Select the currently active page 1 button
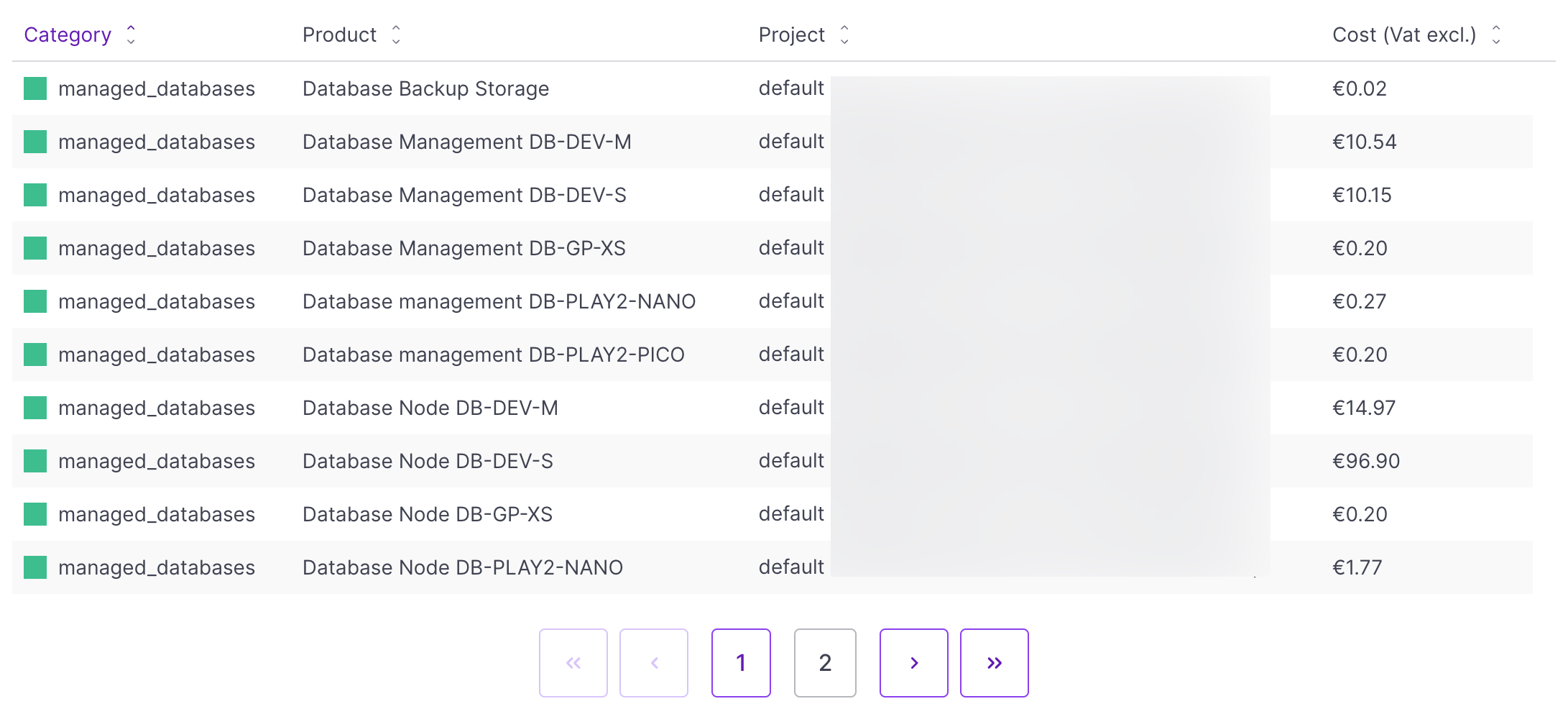The height and width of the screenshot is (709, 1568). click(741, 662)
